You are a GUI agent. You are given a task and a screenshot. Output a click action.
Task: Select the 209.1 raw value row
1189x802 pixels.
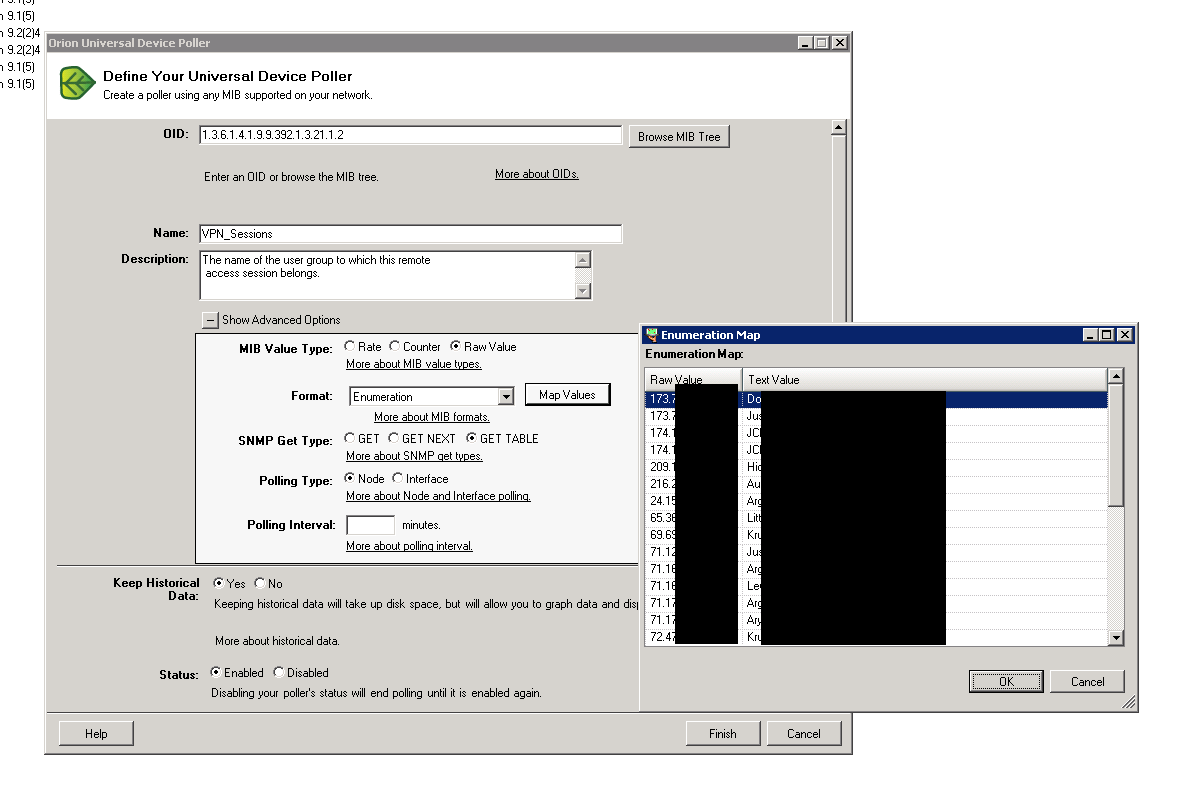click(x=876, y=467)
